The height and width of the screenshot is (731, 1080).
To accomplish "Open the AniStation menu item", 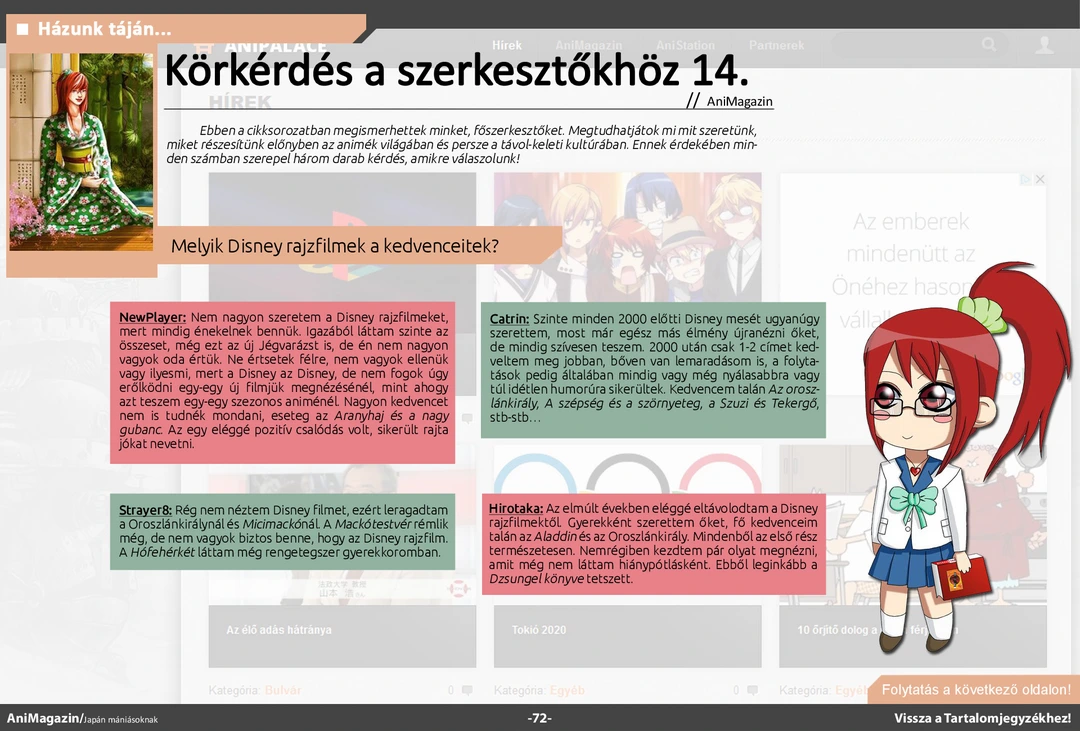I will coord(685,46).
